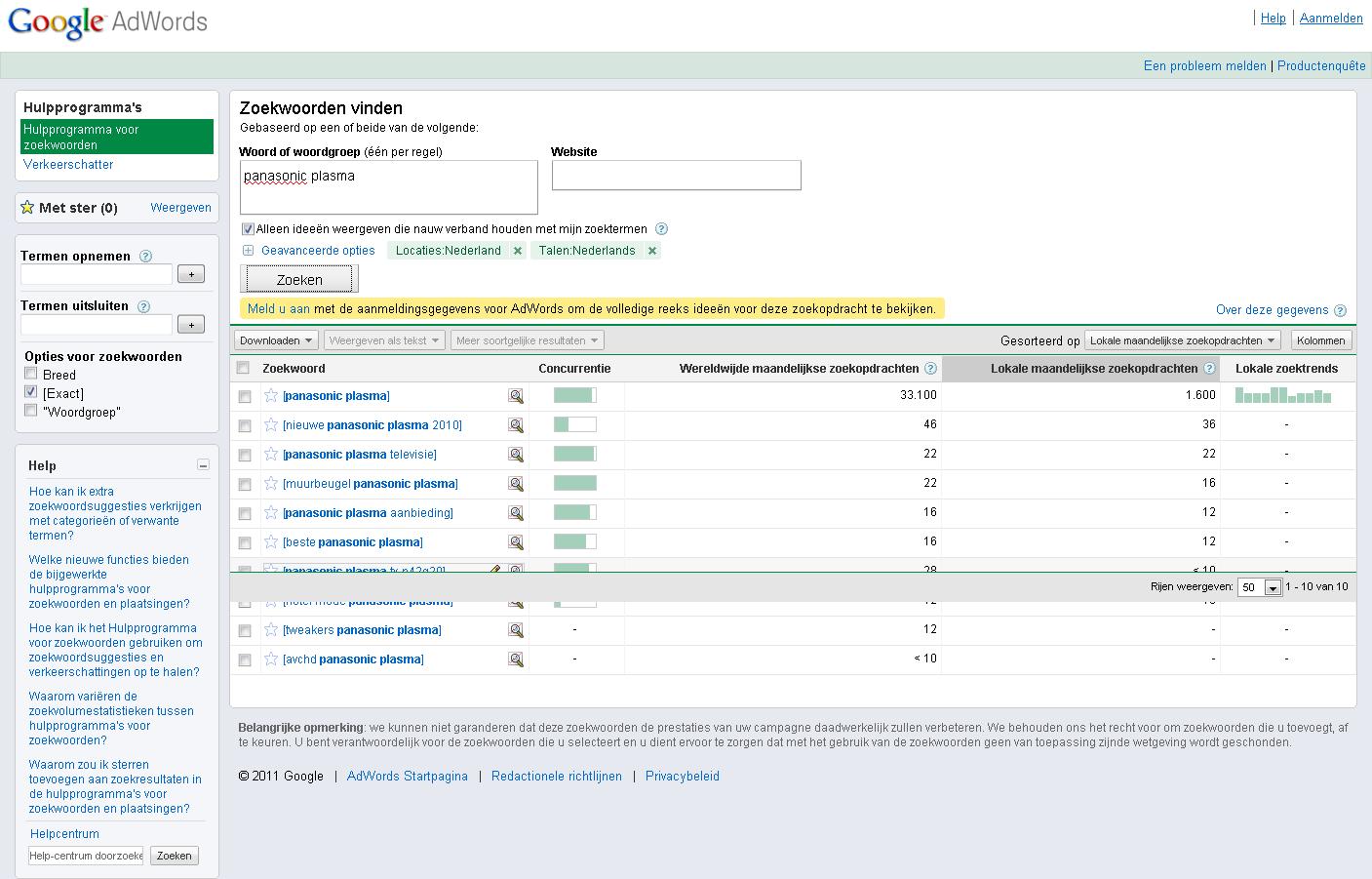The height and width of the screenshot is (879, 1372).
Task: Open the Weergeven als tekst dropdown
Action: pyautogui.click(x=384, y=340)
